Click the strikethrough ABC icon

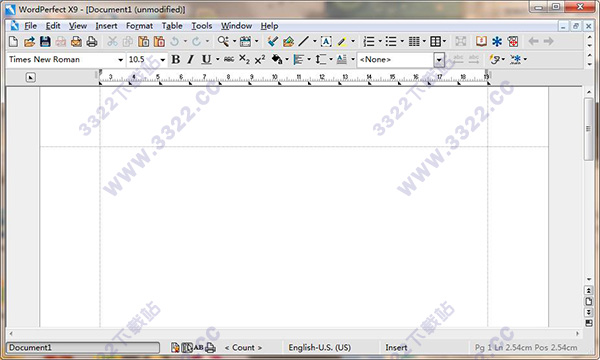pyautogui.click(x=229, y=59)
